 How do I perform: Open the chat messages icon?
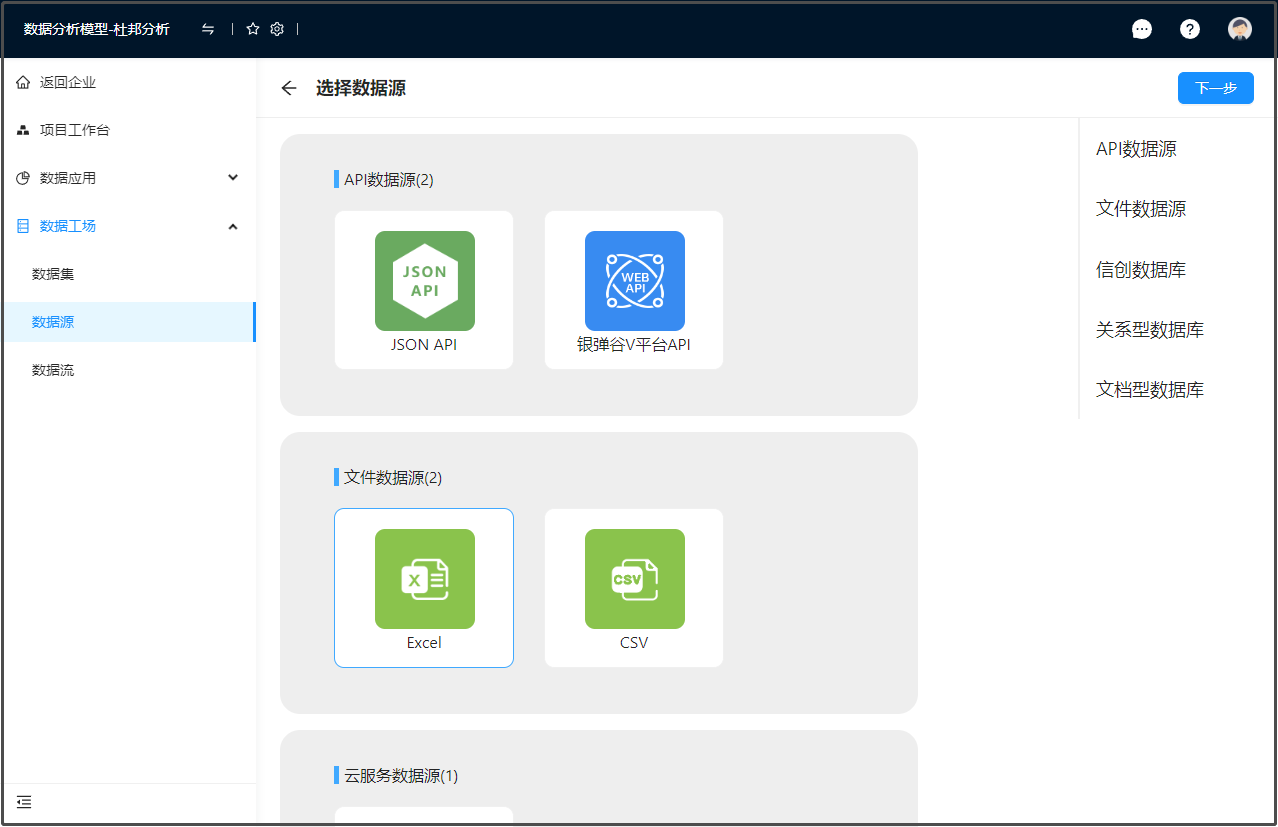point(1141,29)
